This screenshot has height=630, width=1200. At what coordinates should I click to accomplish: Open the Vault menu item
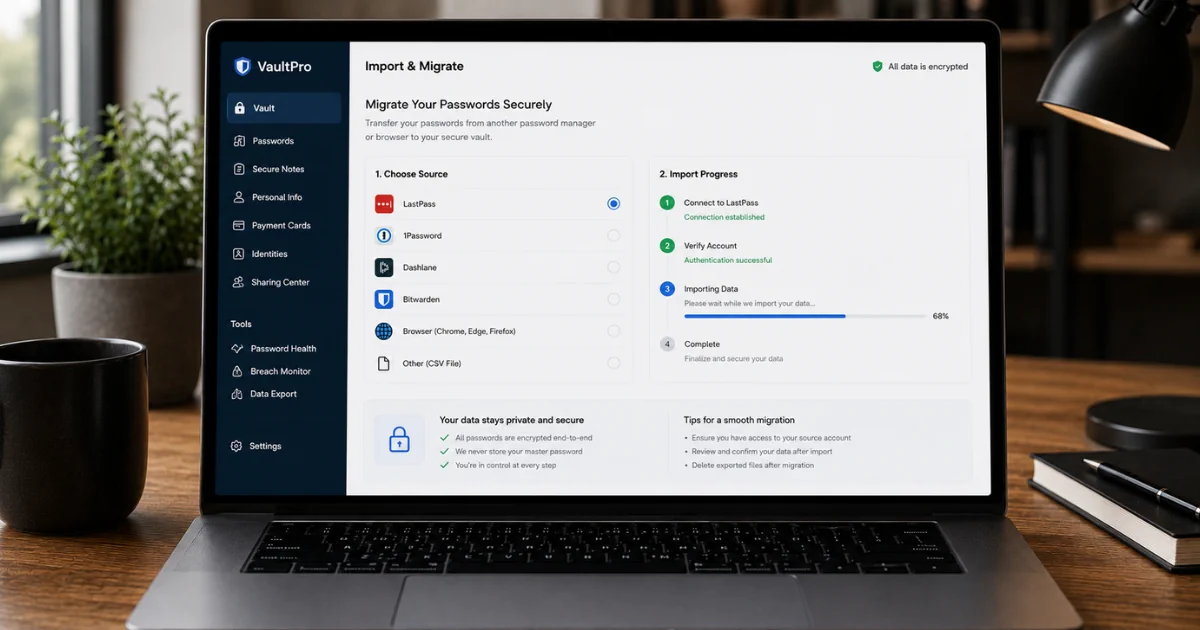284,108
